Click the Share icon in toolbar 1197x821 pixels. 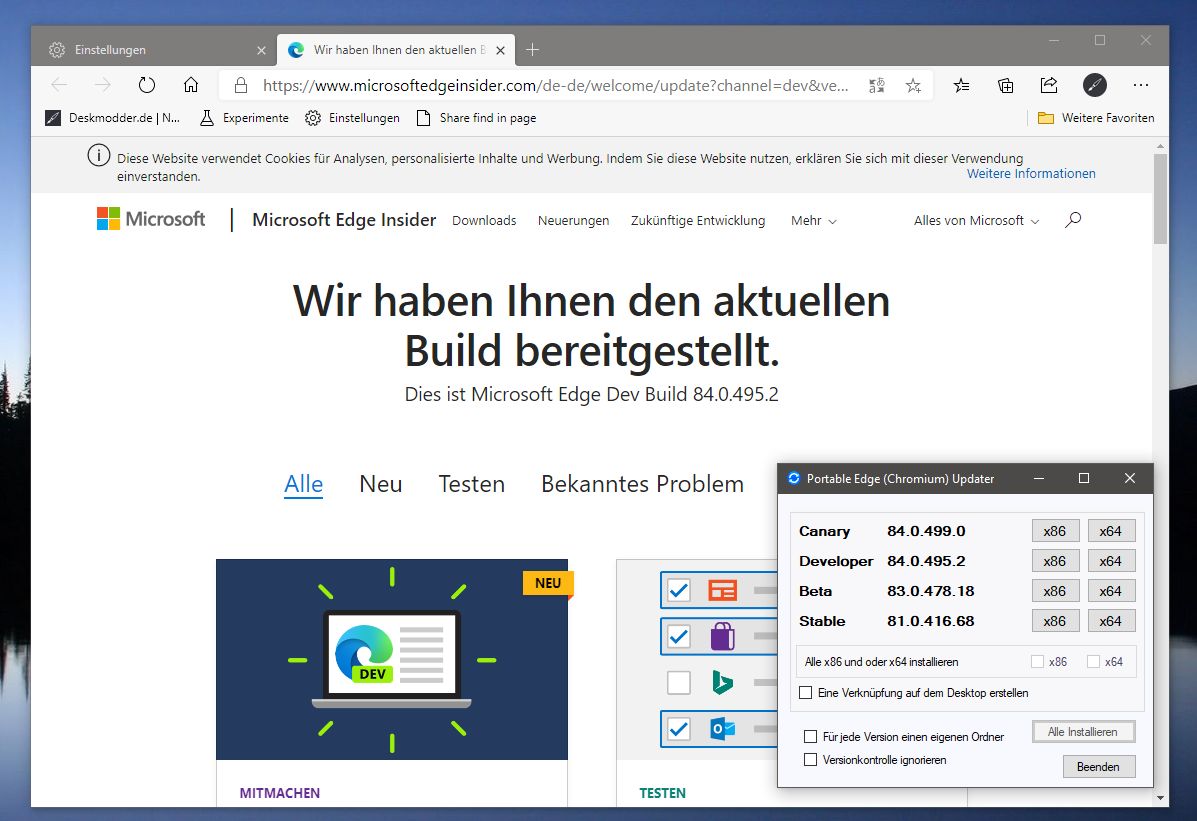(x=1049, y=86)
